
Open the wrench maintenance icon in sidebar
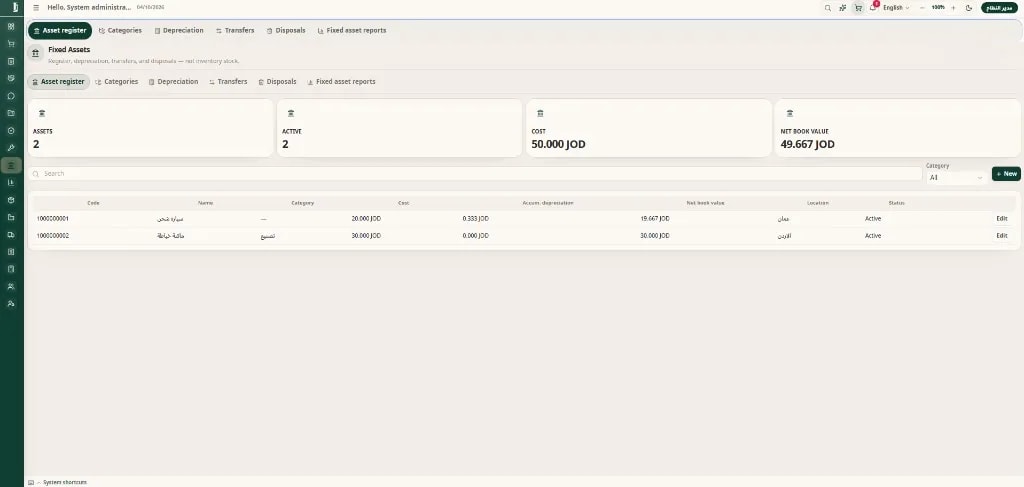[x=11, y=148]
